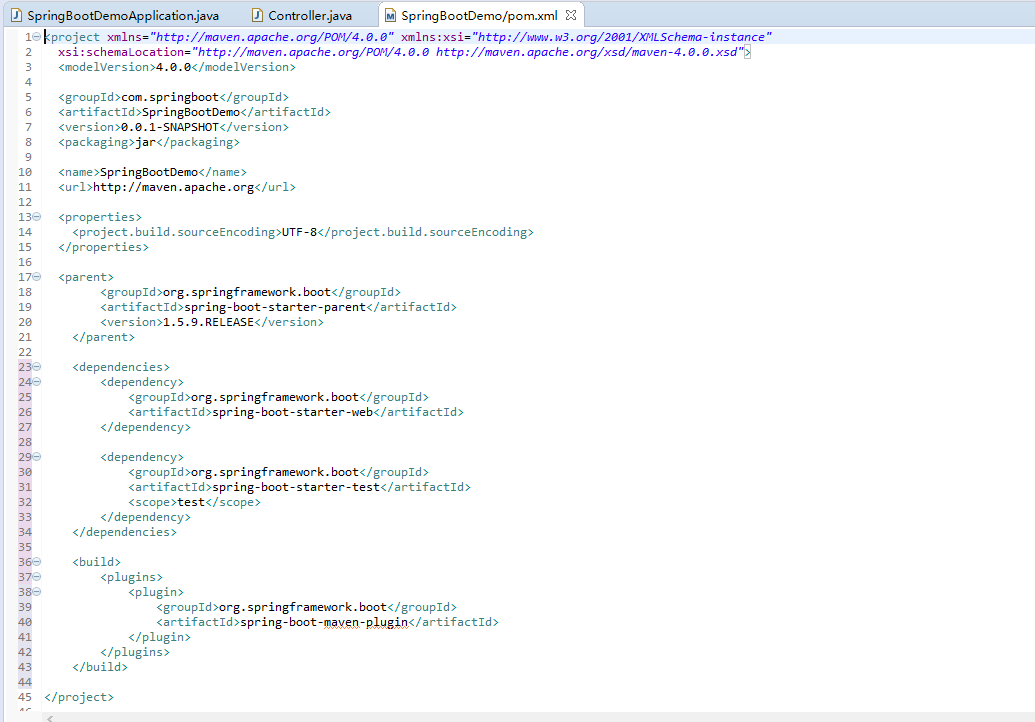The image size is (1035, 722).
Task: Click the text com.springboot in groupId
Action: pyautogui.click(x=170, y=97)
